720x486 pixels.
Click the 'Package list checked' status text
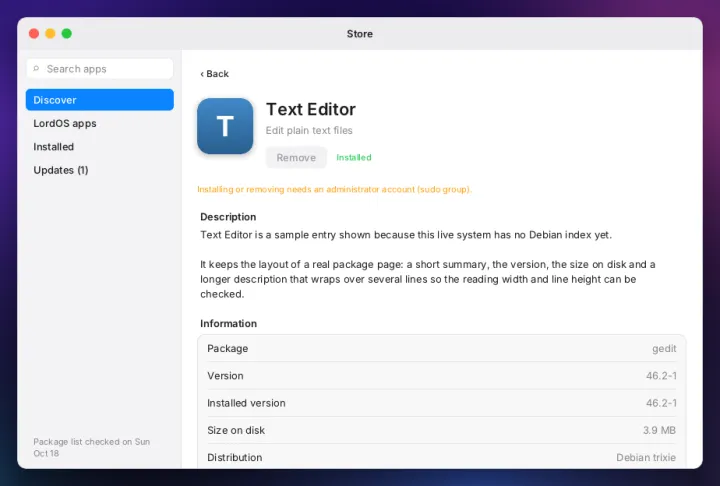[91, 447]
